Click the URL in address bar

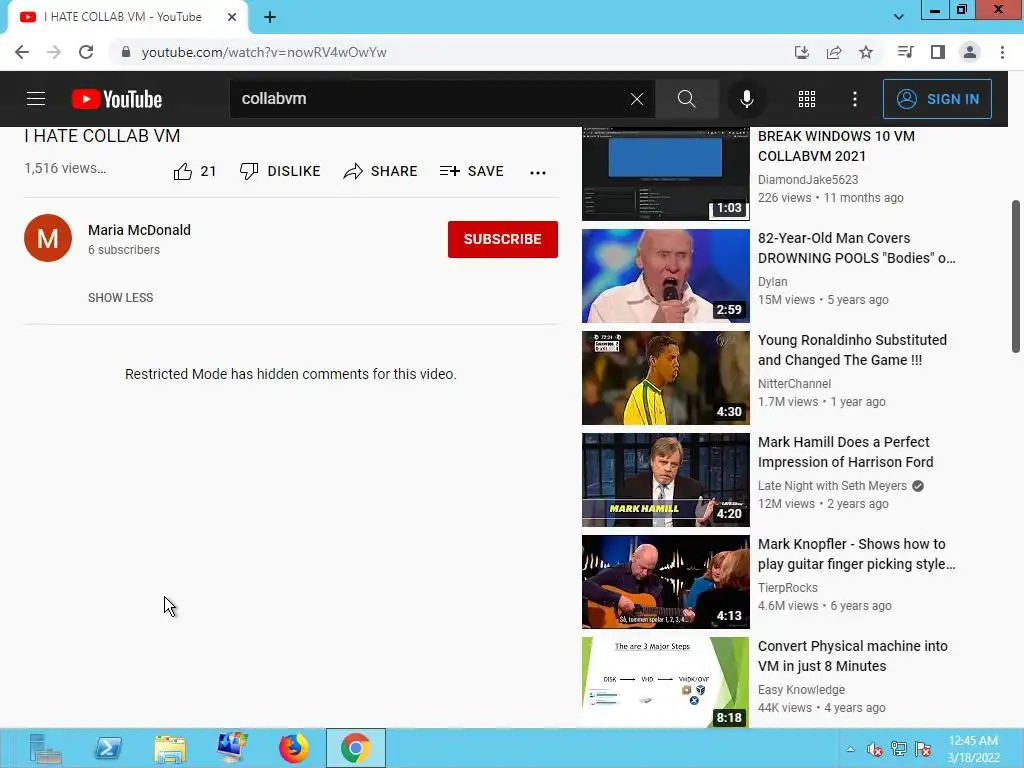pyautogui.click(x=264, y=52)
